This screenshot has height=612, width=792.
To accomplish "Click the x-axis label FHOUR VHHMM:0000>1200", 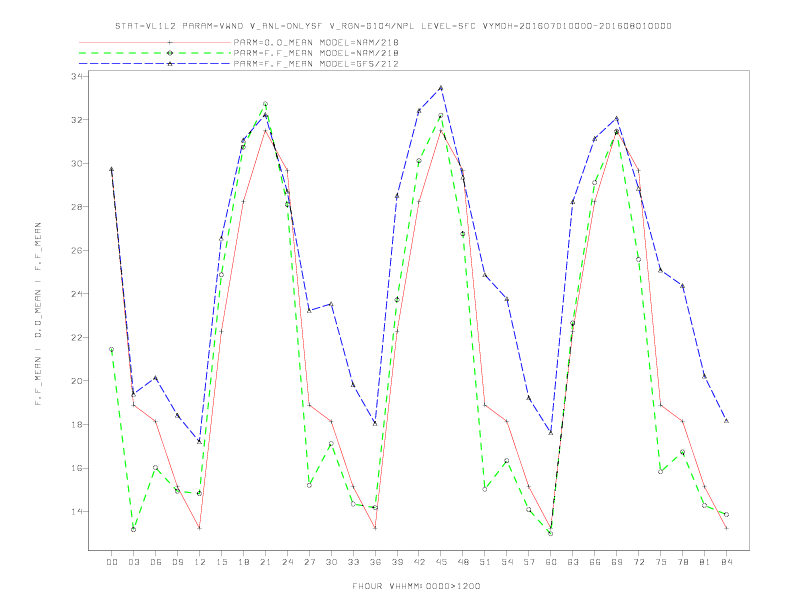I will 416,586.
